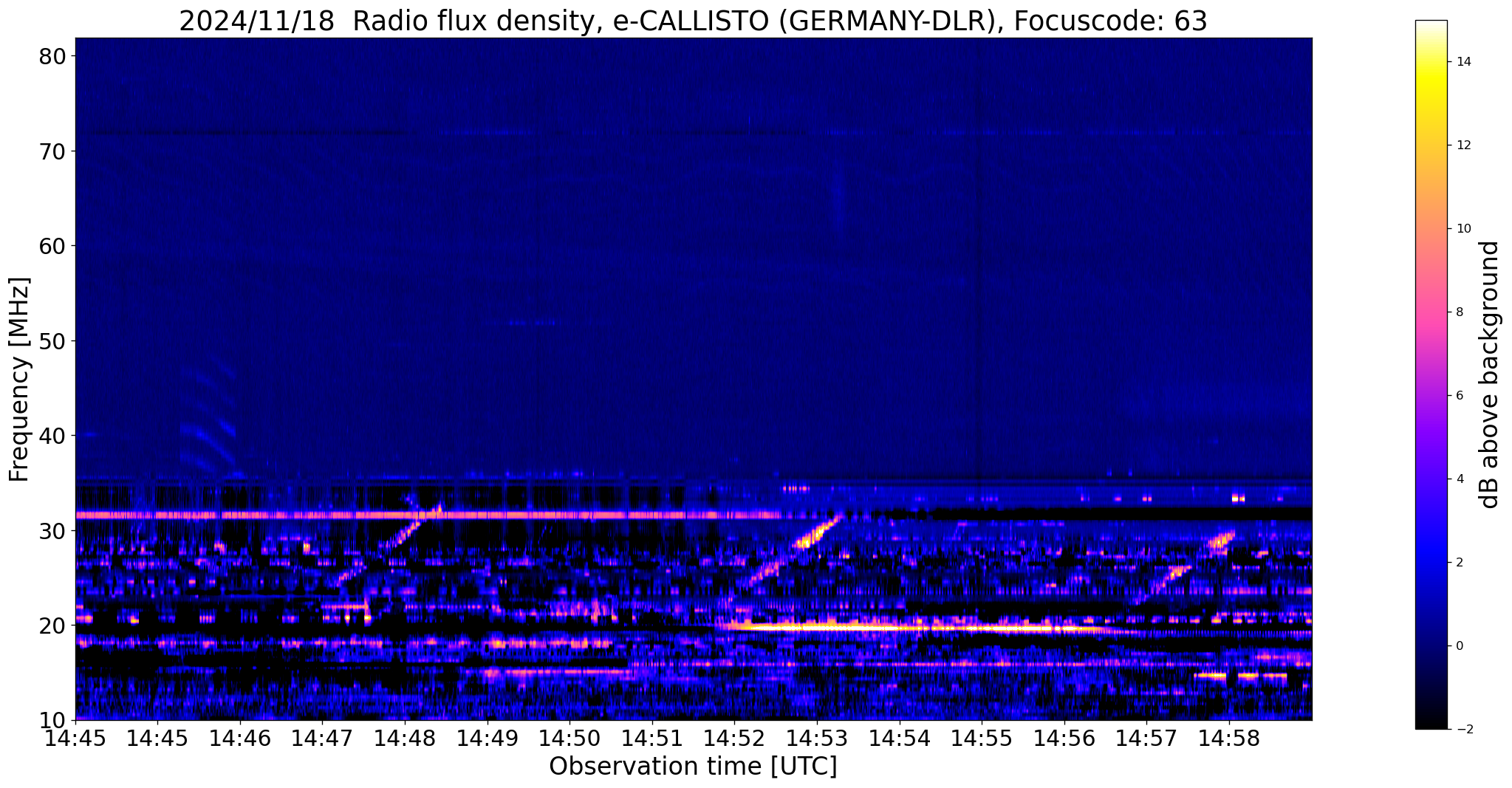Click the plot title mentioning e-CALLISTO GERMANY-DLR
Viewport: 1512px width, 788px height.
pos(693,21)
